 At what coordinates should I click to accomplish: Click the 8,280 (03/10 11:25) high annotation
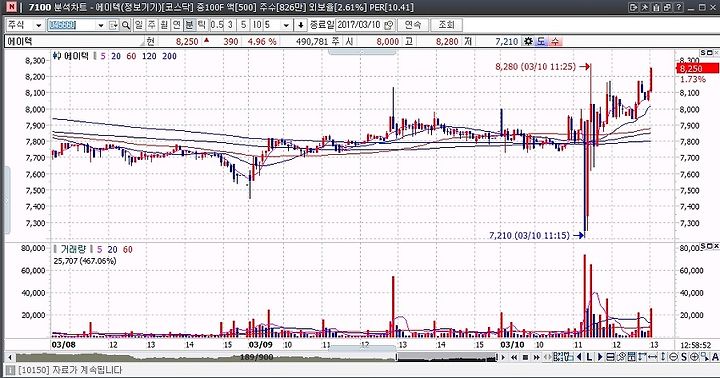pyautogui.click(x=535, y=67)
